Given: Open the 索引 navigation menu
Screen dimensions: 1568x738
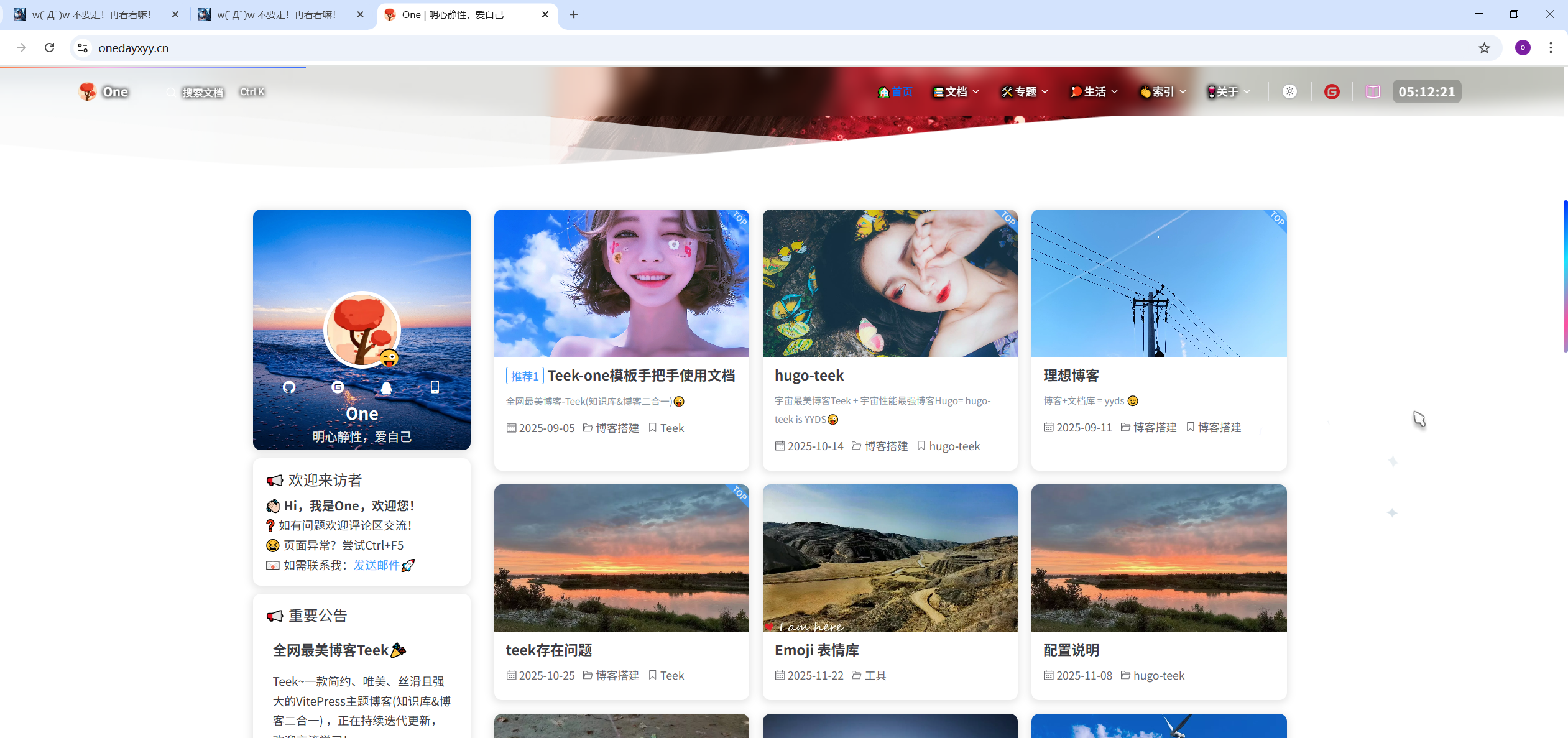Looking at the screenshot, I should click(x=1163, y=92).
